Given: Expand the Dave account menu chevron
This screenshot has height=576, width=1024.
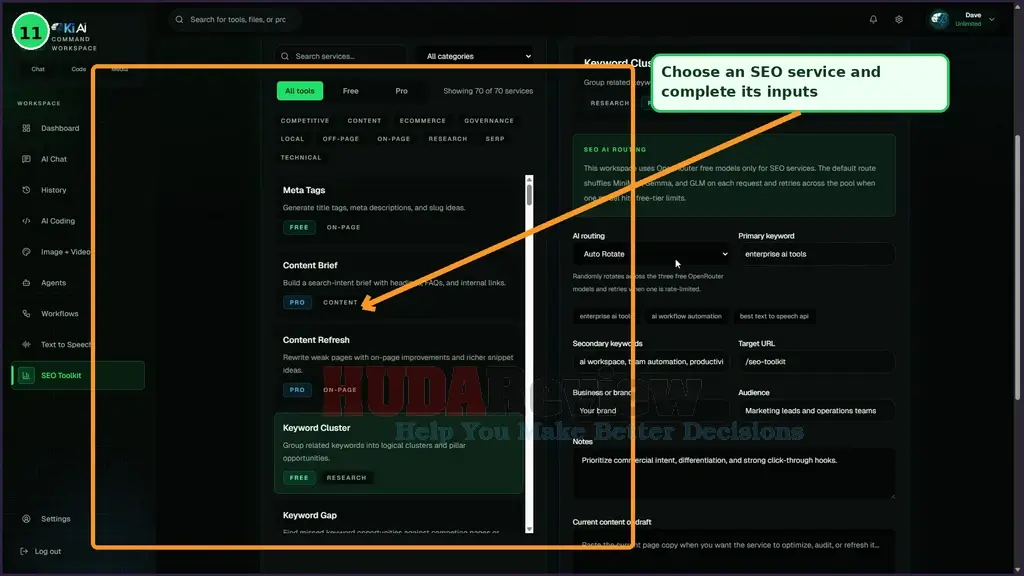Looking at the screenshot, I should coord(991,20).
